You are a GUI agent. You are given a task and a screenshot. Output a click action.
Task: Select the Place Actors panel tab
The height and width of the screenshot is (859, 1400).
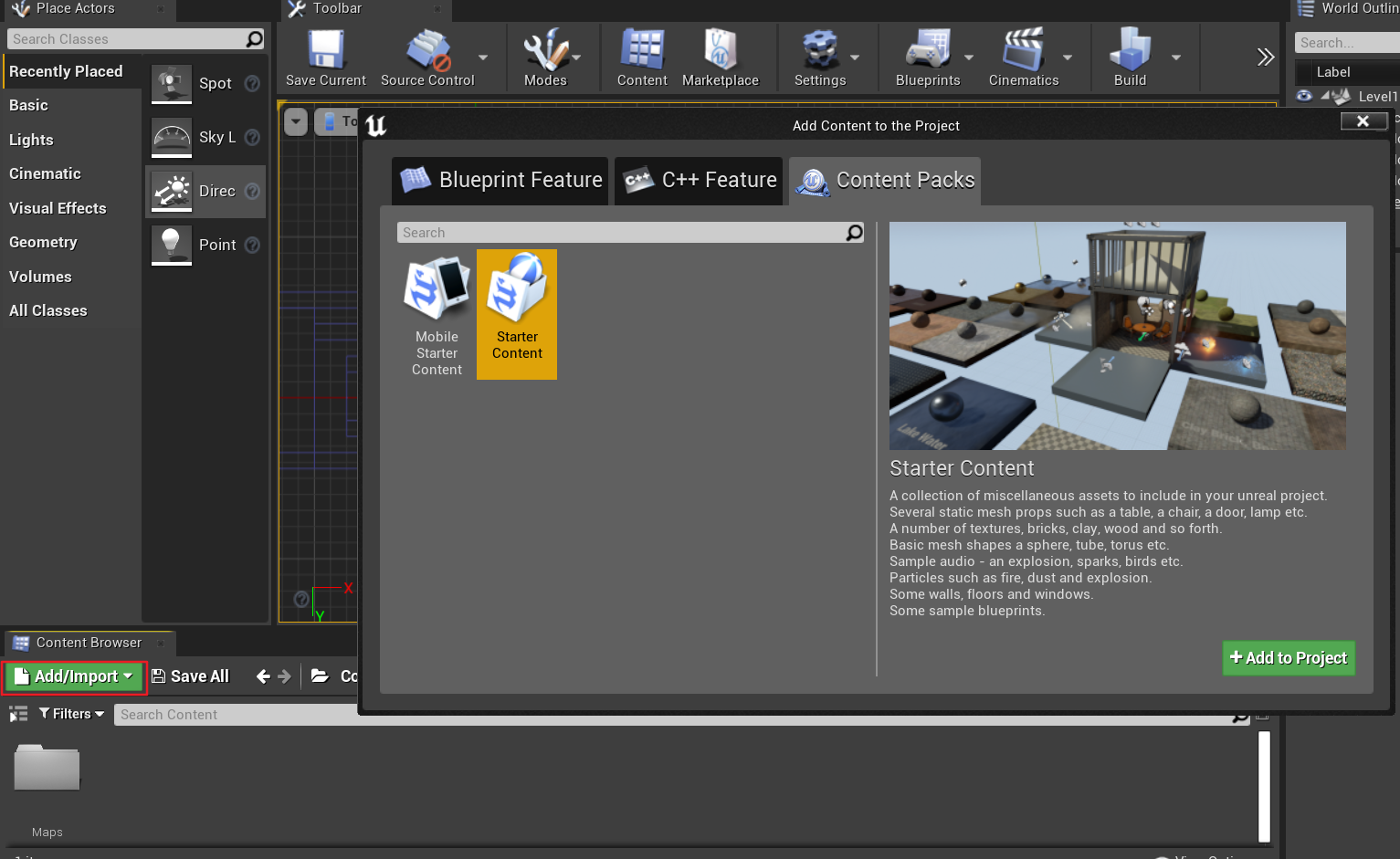pyautogui.click(x=88, y=9)
